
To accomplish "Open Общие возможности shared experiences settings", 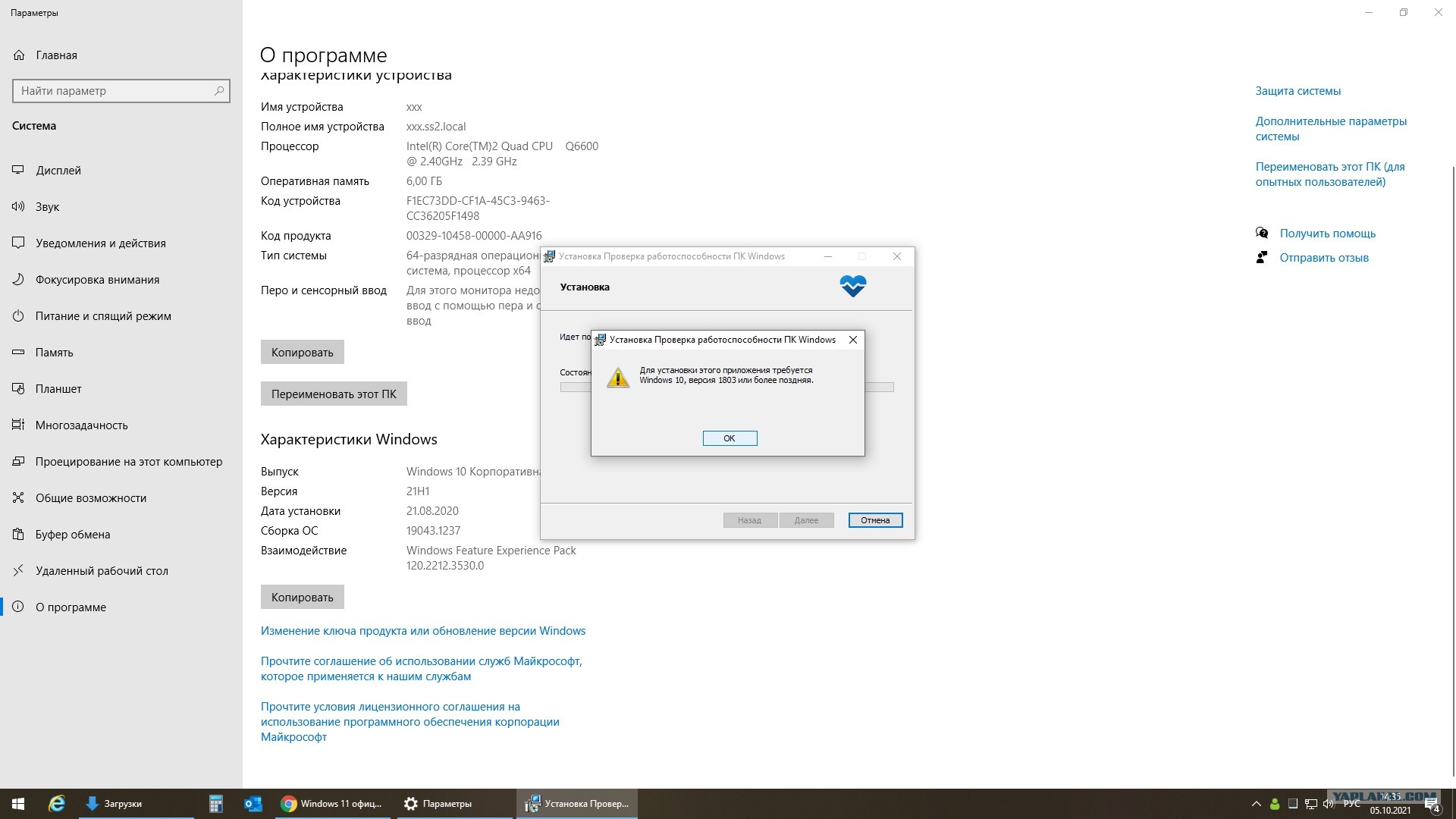I will (x=90, y=498).
